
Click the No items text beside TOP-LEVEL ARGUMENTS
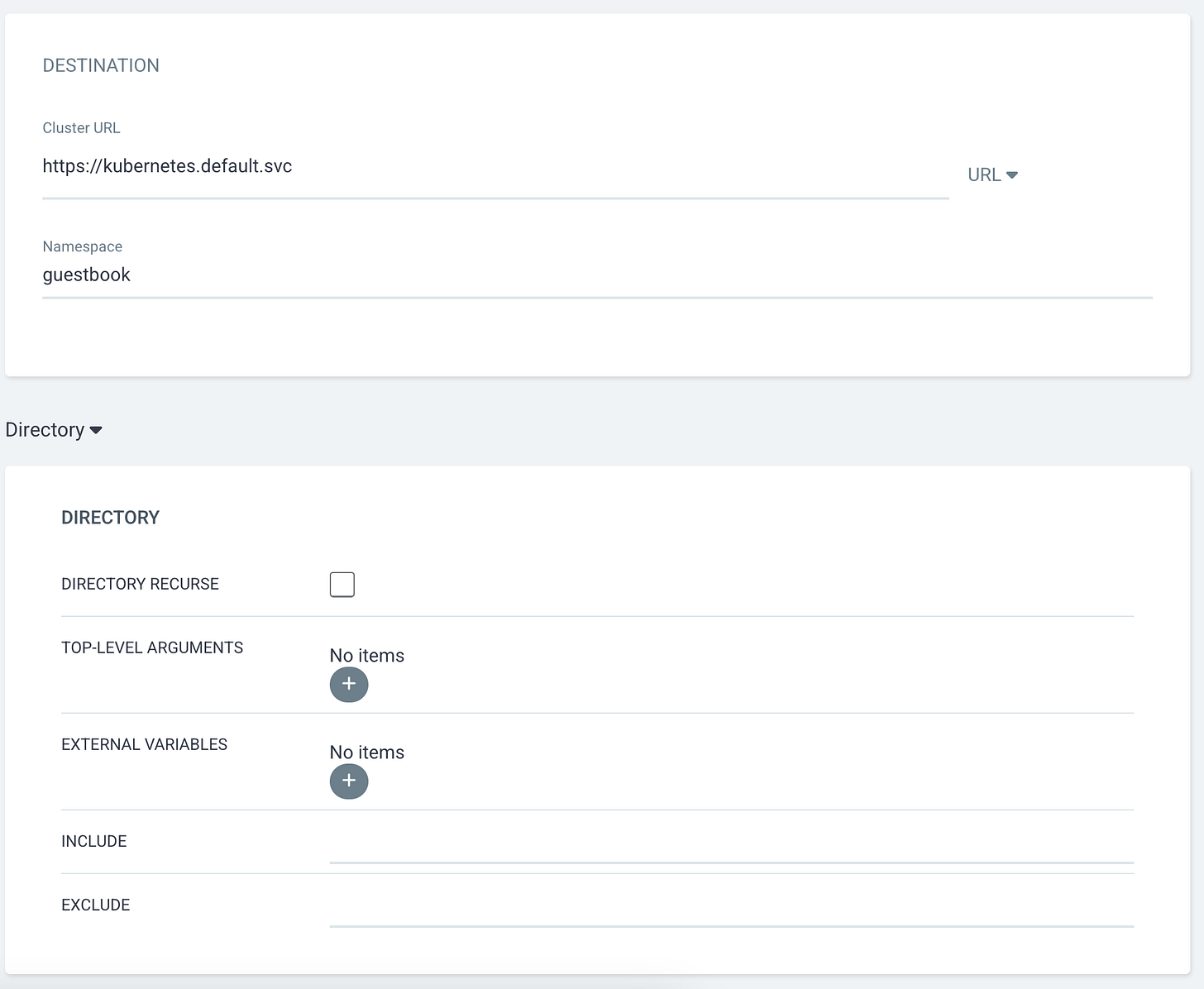(x=366, y=655)
